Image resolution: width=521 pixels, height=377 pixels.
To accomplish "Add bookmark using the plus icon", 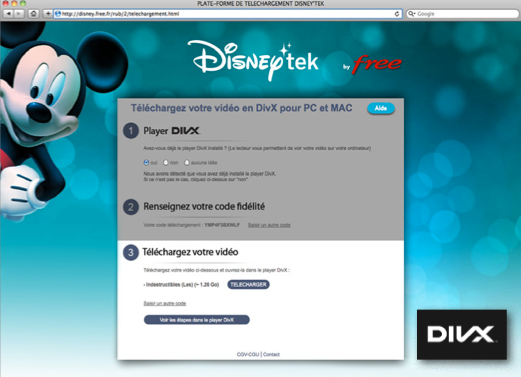I will click(x=48, y=14).
